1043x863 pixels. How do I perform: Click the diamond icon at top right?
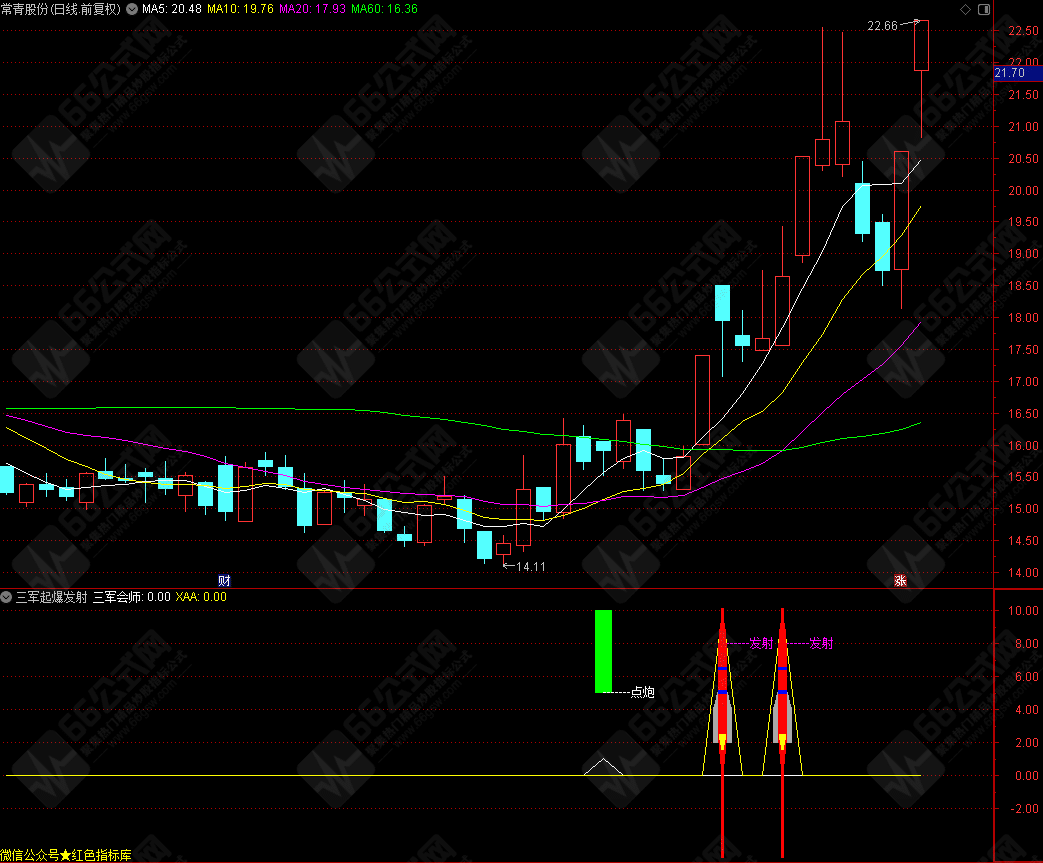(965, 9)
